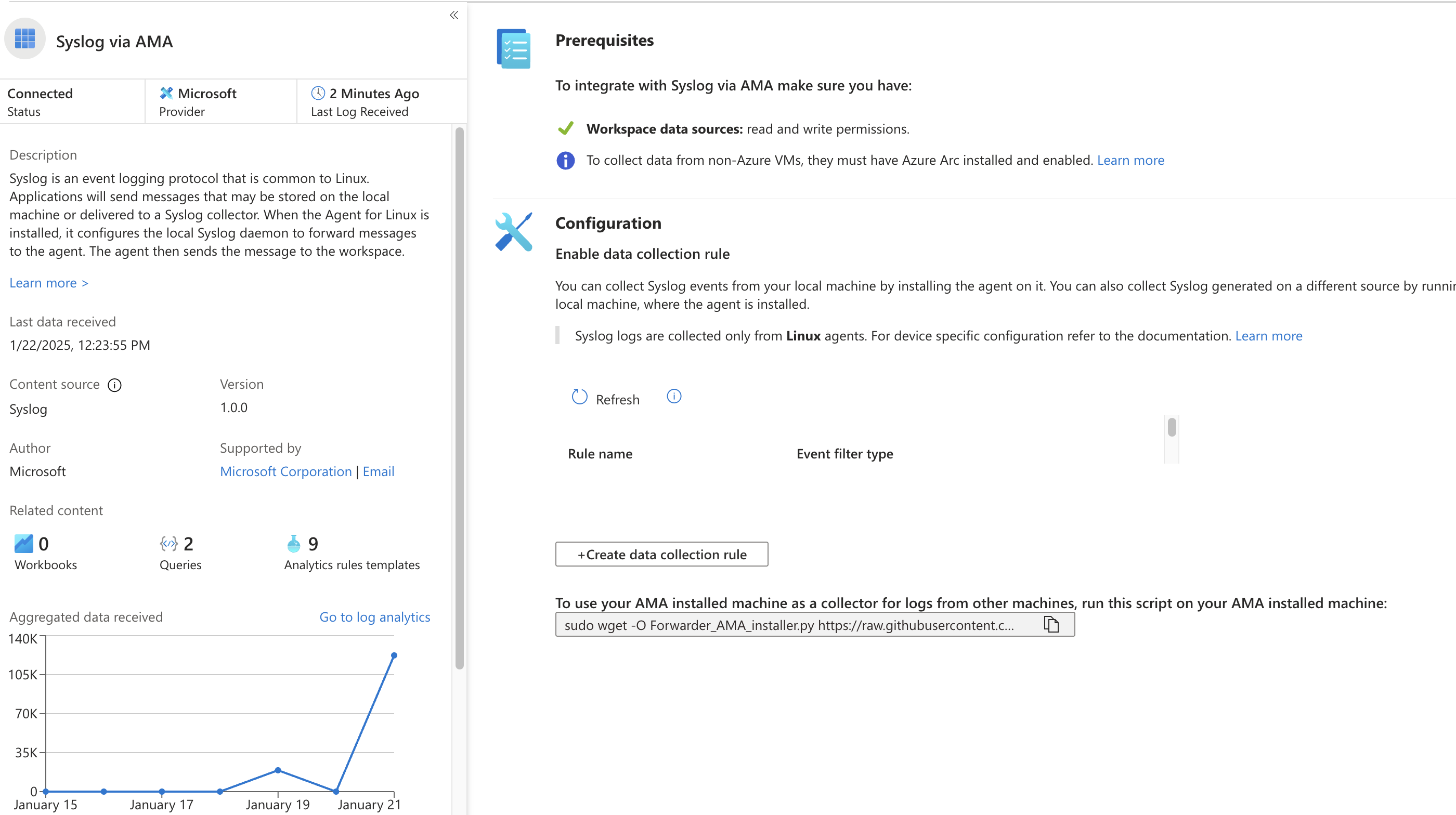Click the last data received timestamp 1/22/2025
The image size is (1456, 815).
pyautogui.click(x=80, y=345)
